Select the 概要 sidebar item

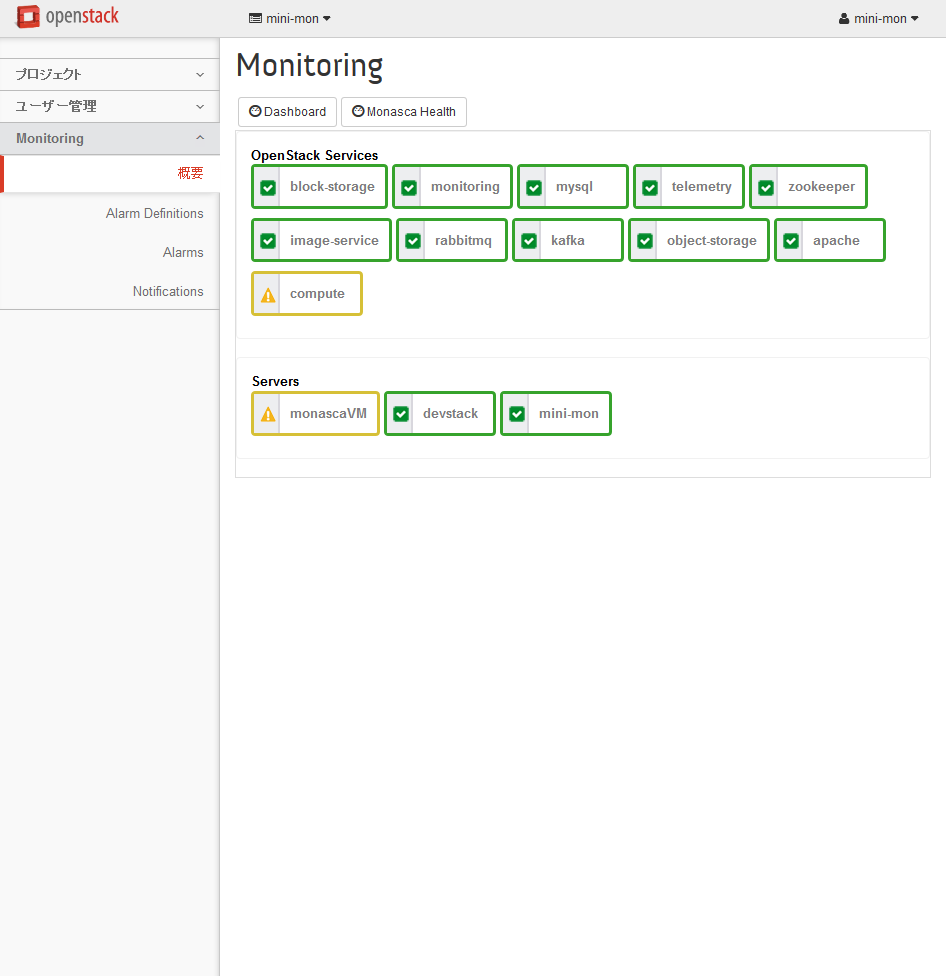[x=111, y=174]
